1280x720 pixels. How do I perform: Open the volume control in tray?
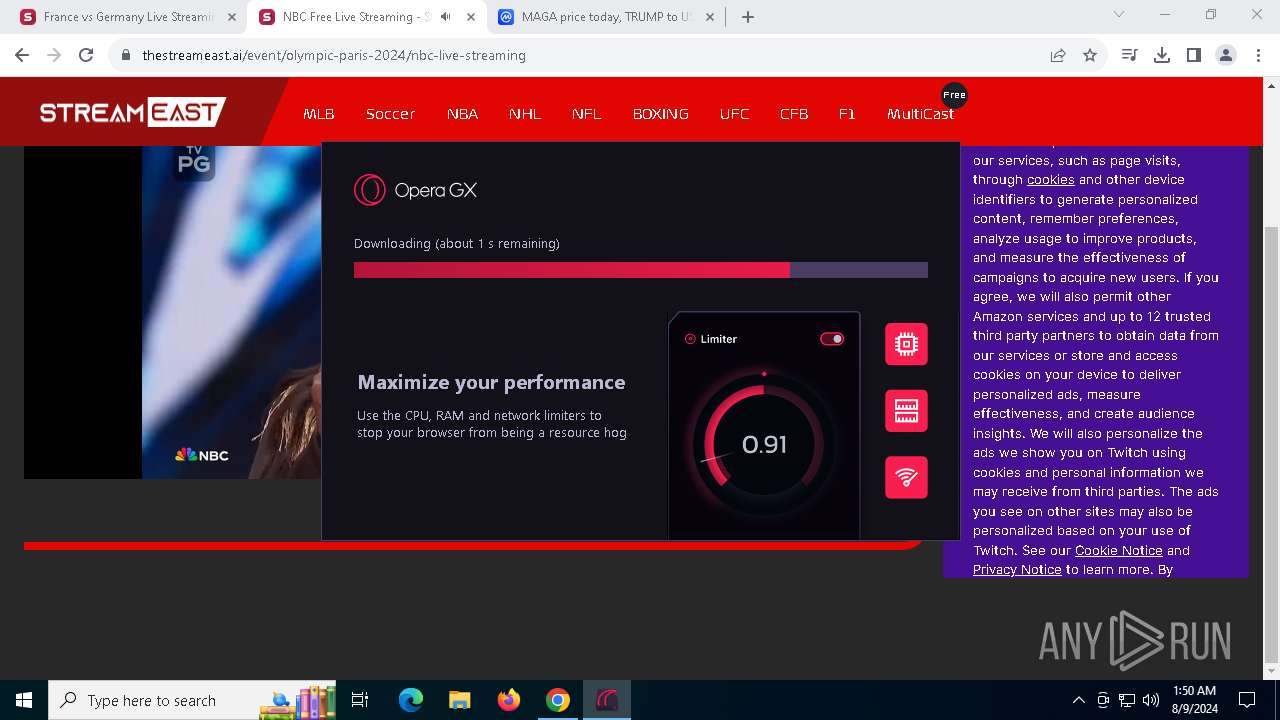[1151, 700]
